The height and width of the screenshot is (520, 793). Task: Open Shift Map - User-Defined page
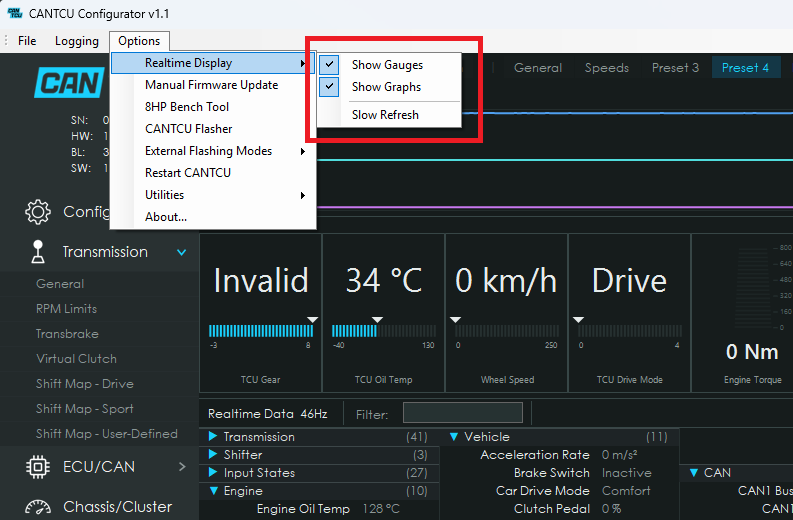[107, 434]
